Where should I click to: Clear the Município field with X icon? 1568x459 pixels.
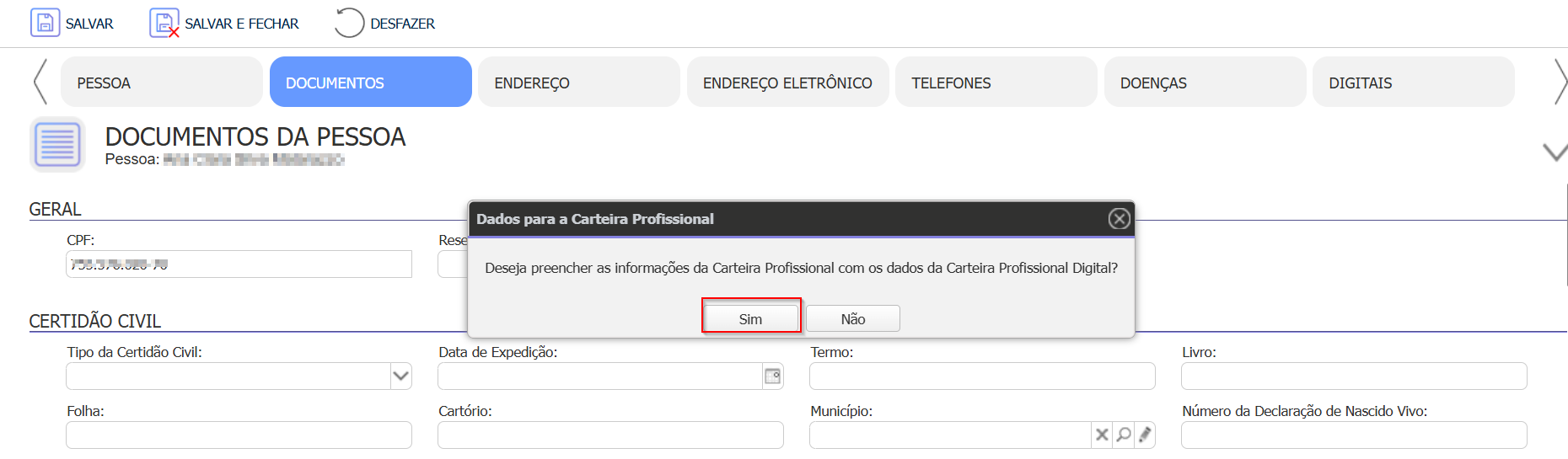tap(1101, 435)
